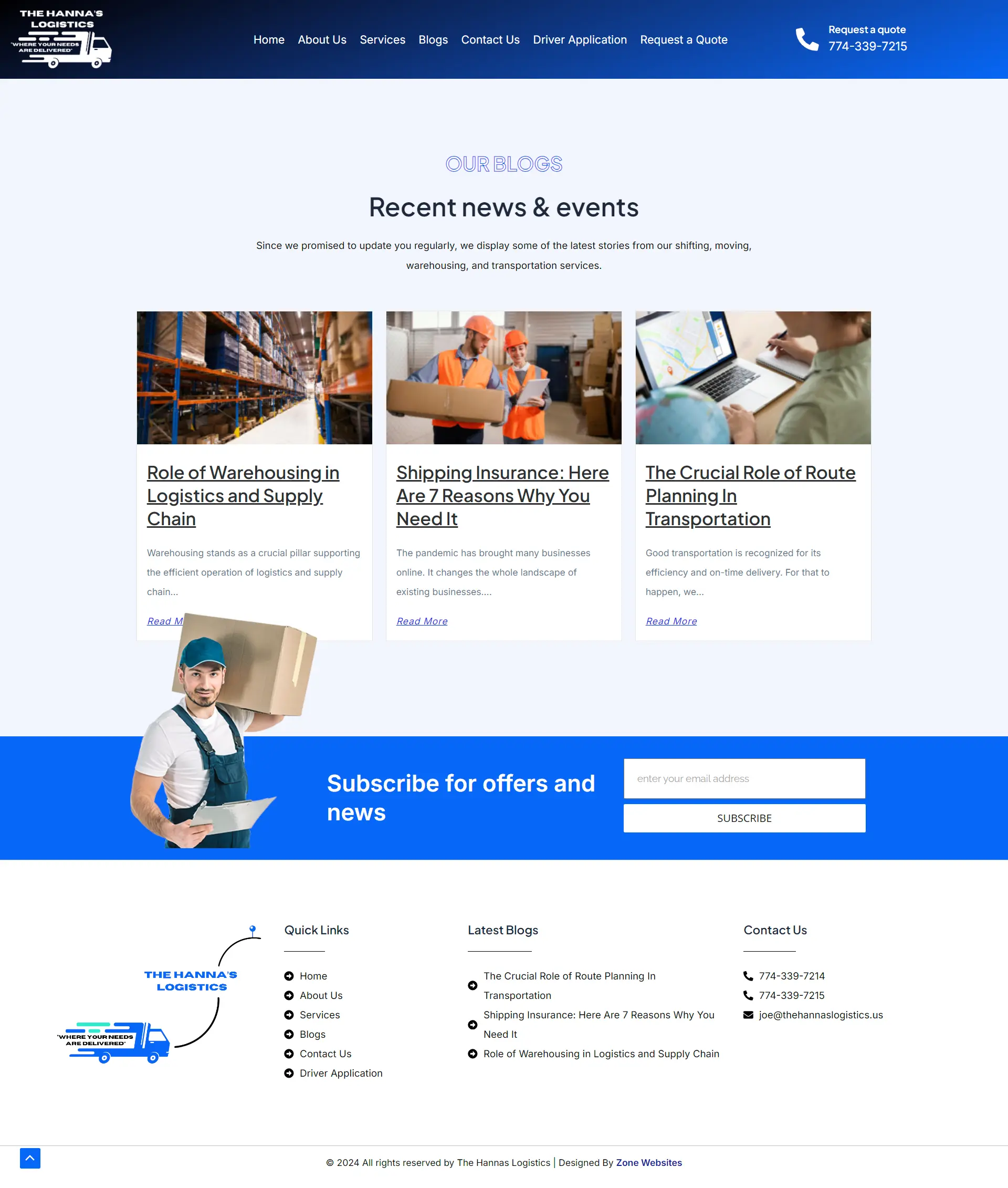Select the Blogs tab in navigation
Image resolution: width=1008 pixels, height=1188 pixels.
[433, 39]
